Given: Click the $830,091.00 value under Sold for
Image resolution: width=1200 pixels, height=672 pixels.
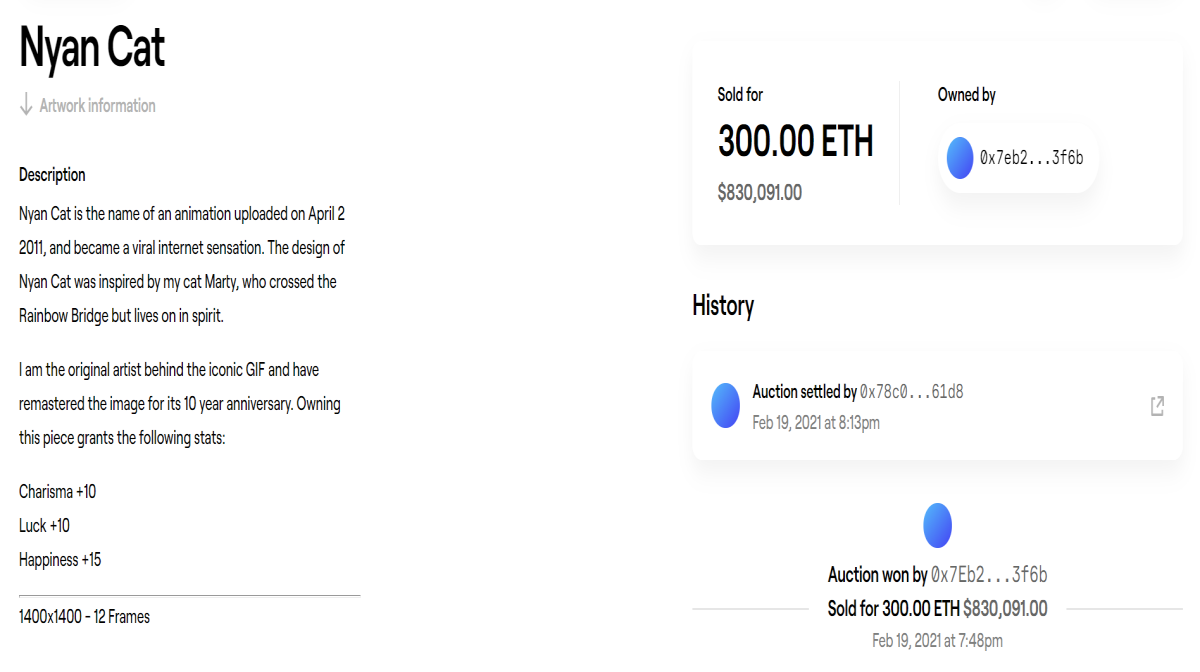Looking at the screenshot, I should pyautogui.click(x=760, y=193).
